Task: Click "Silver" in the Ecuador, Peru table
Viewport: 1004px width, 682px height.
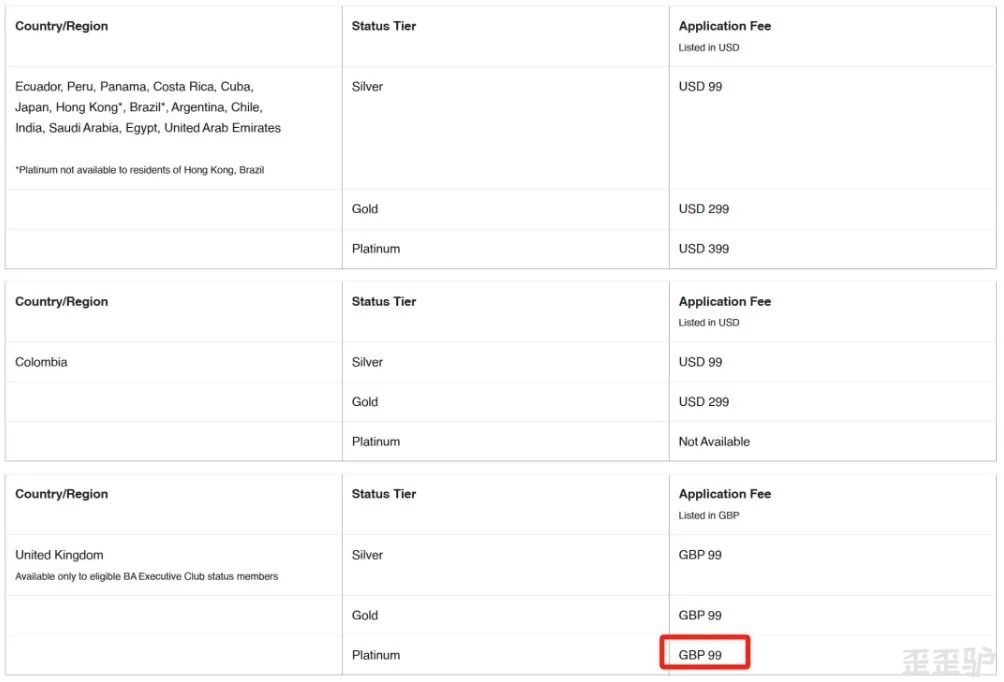Action: (x=367, y=86)
